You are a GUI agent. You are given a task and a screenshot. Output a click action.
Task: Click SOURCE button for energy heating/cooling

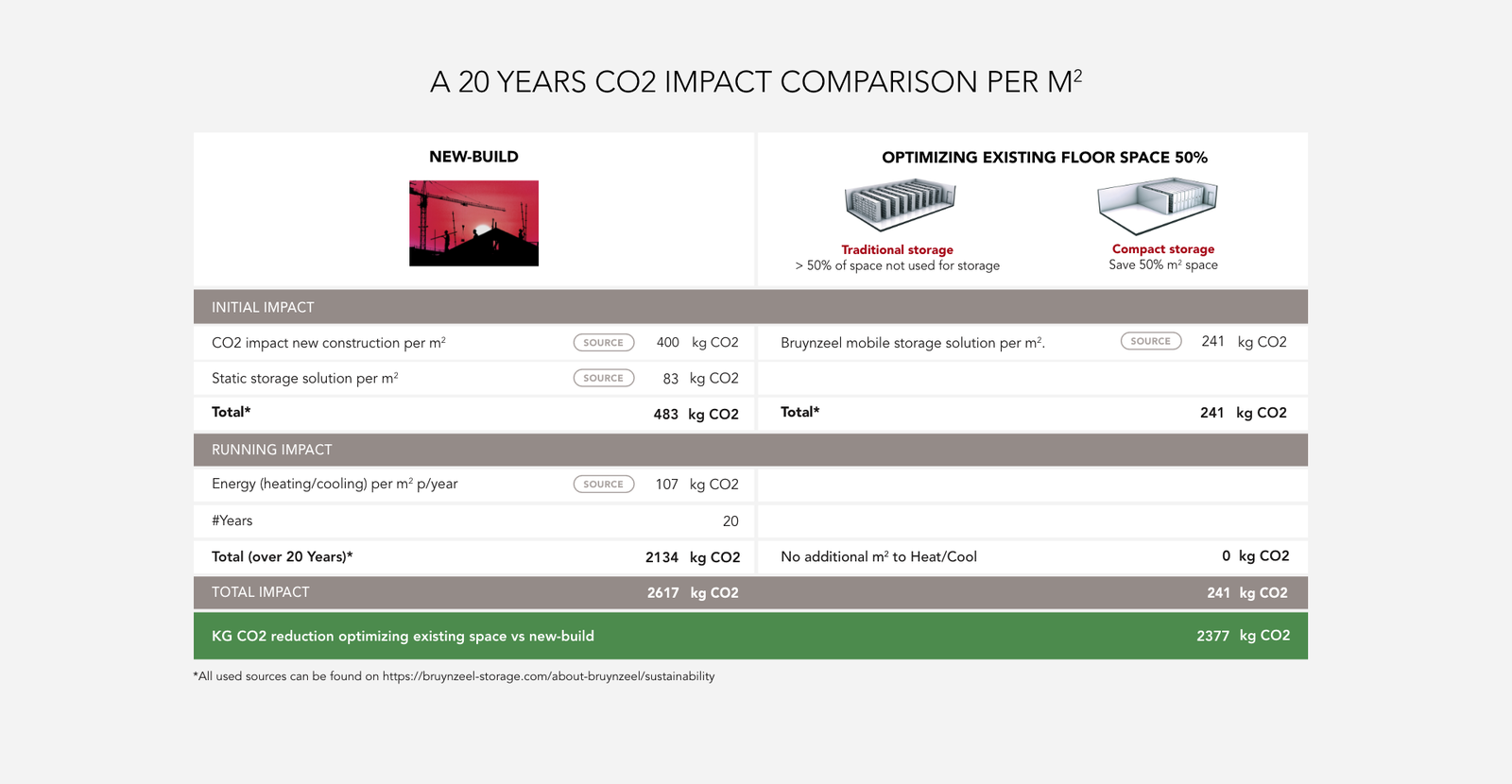[603, 485]
